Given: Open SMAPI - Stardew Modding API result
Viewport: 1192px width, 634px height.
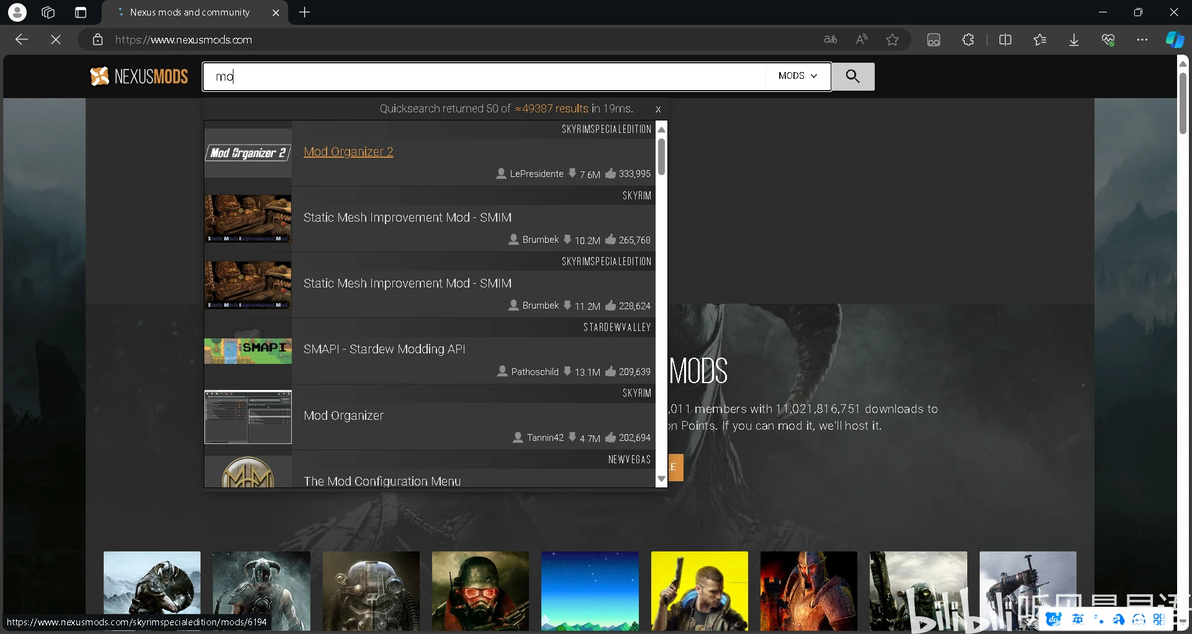Looking at the screenshot, I should click(385, 349).
